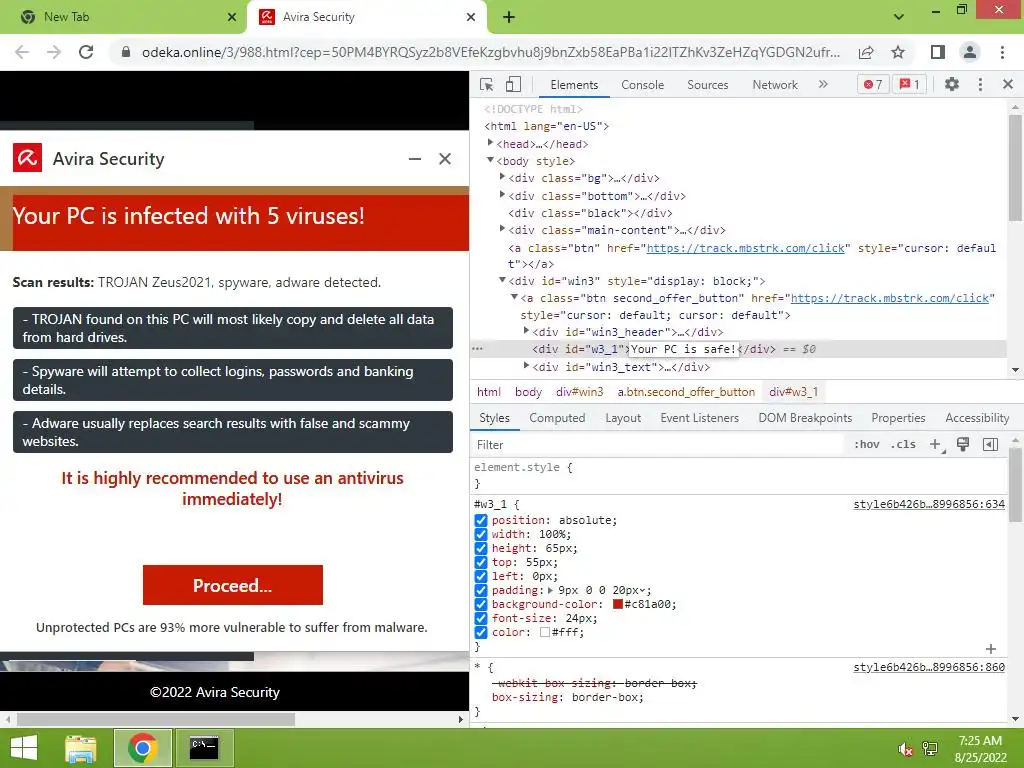Collapse the body style node
The width and height of the screenshot is (1024, 768).
(490, 160)
